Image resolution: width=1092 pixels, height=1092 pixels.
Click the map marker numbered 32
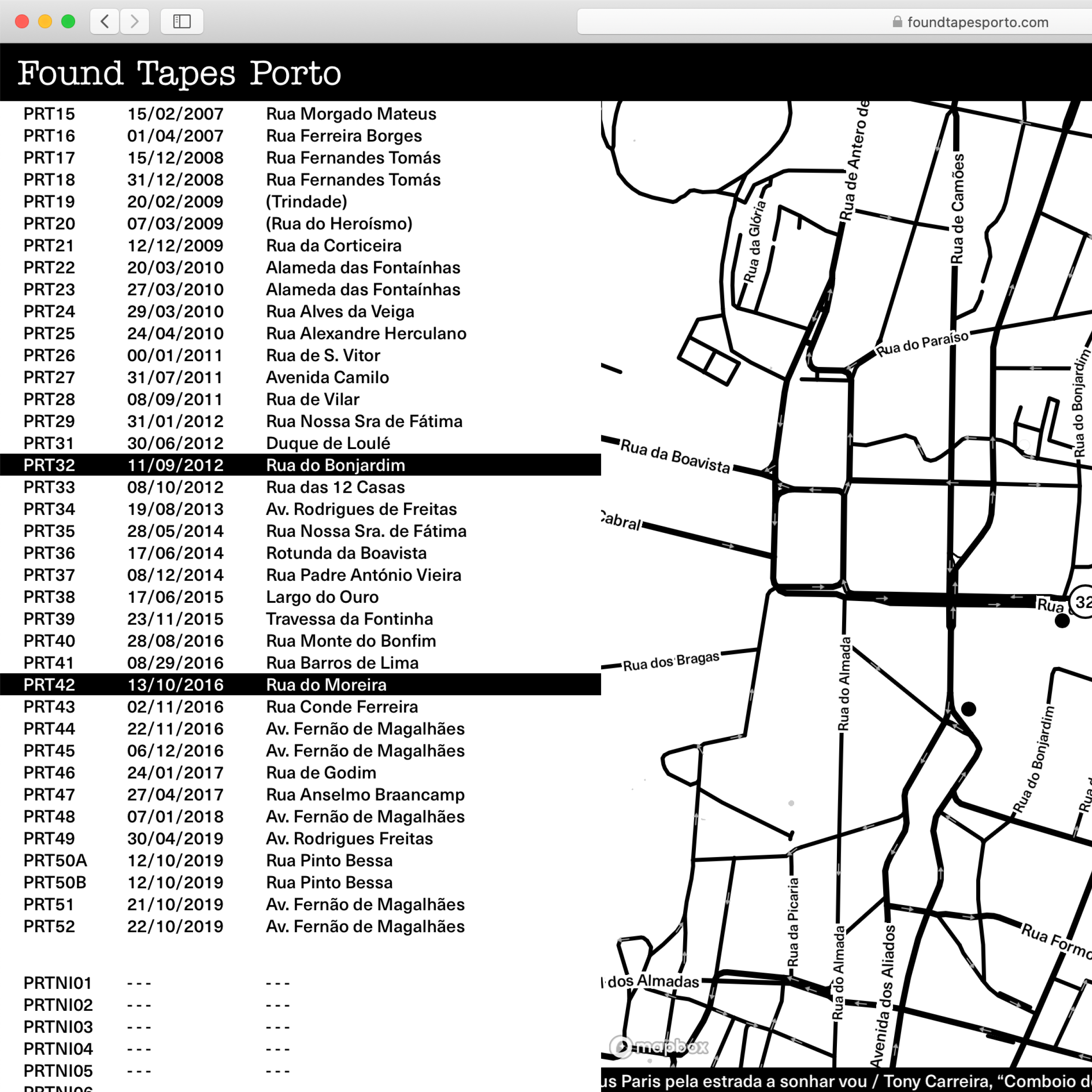[x=1082, y=602]
